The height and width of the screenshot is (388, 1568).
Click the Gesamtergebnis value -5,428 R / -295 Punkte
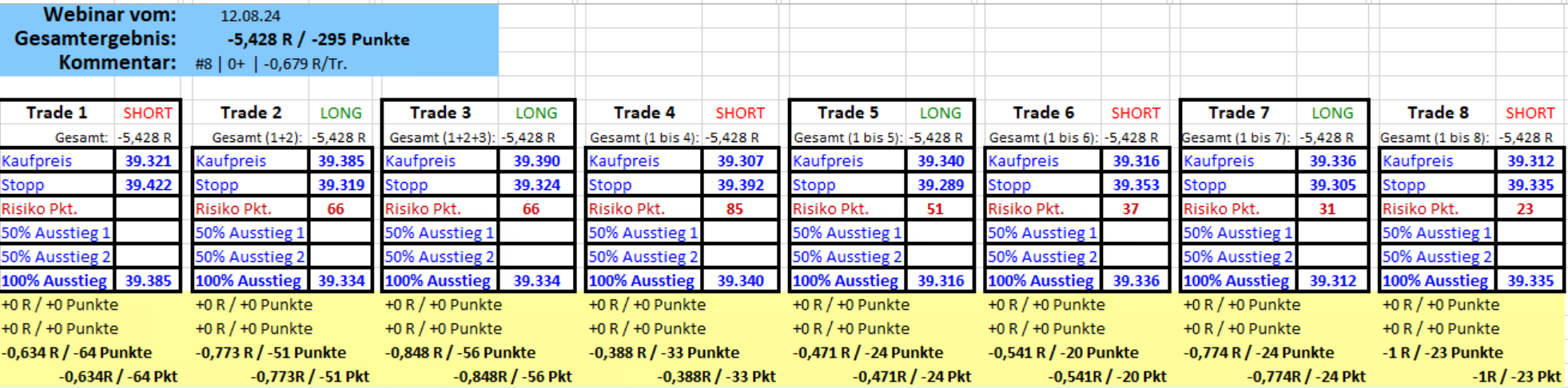(318, 39)
